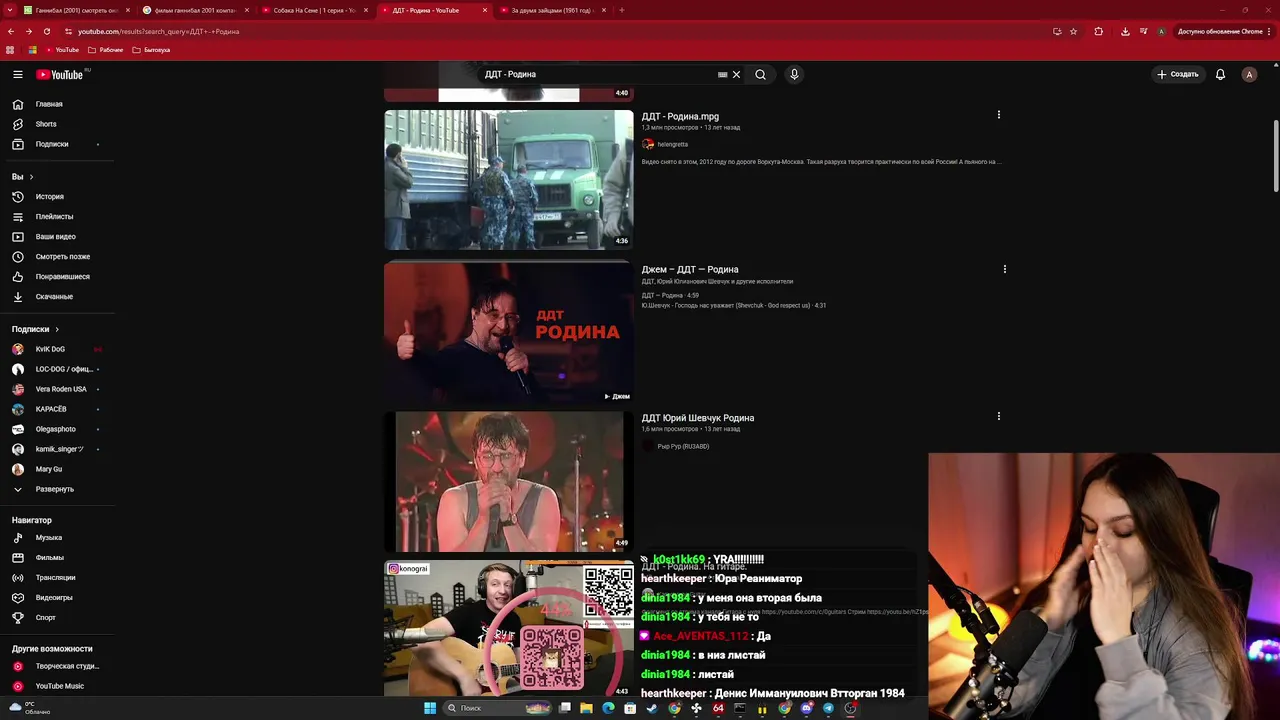Viewport: 1280px width, 720px height.
Task: Open YouTube notifications bell
Action: [x=1220, y=74]
